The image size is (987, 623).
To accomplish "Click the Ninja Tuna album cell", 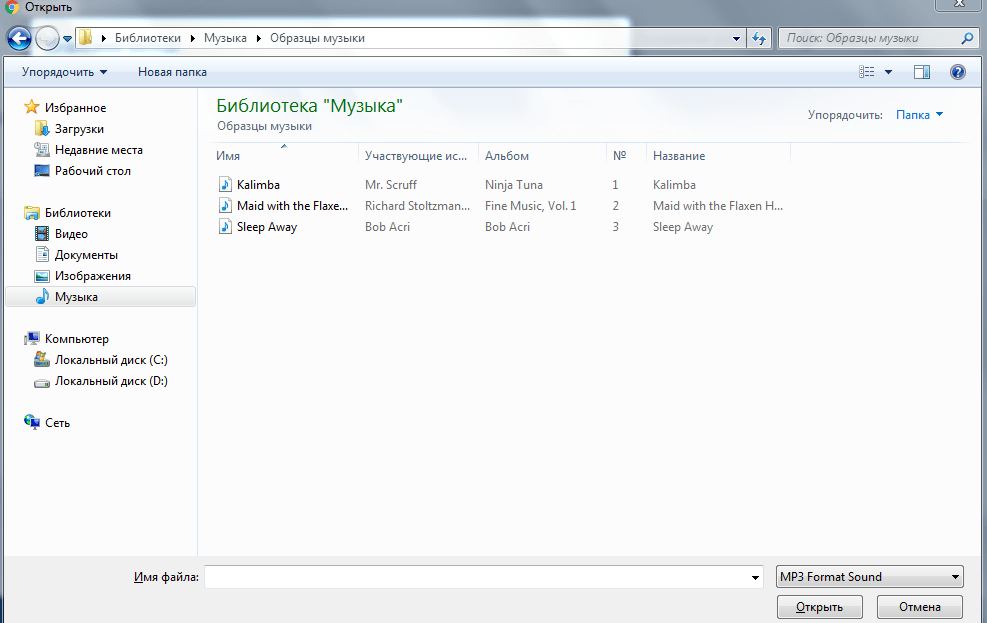I will click(x=514, y=185).
